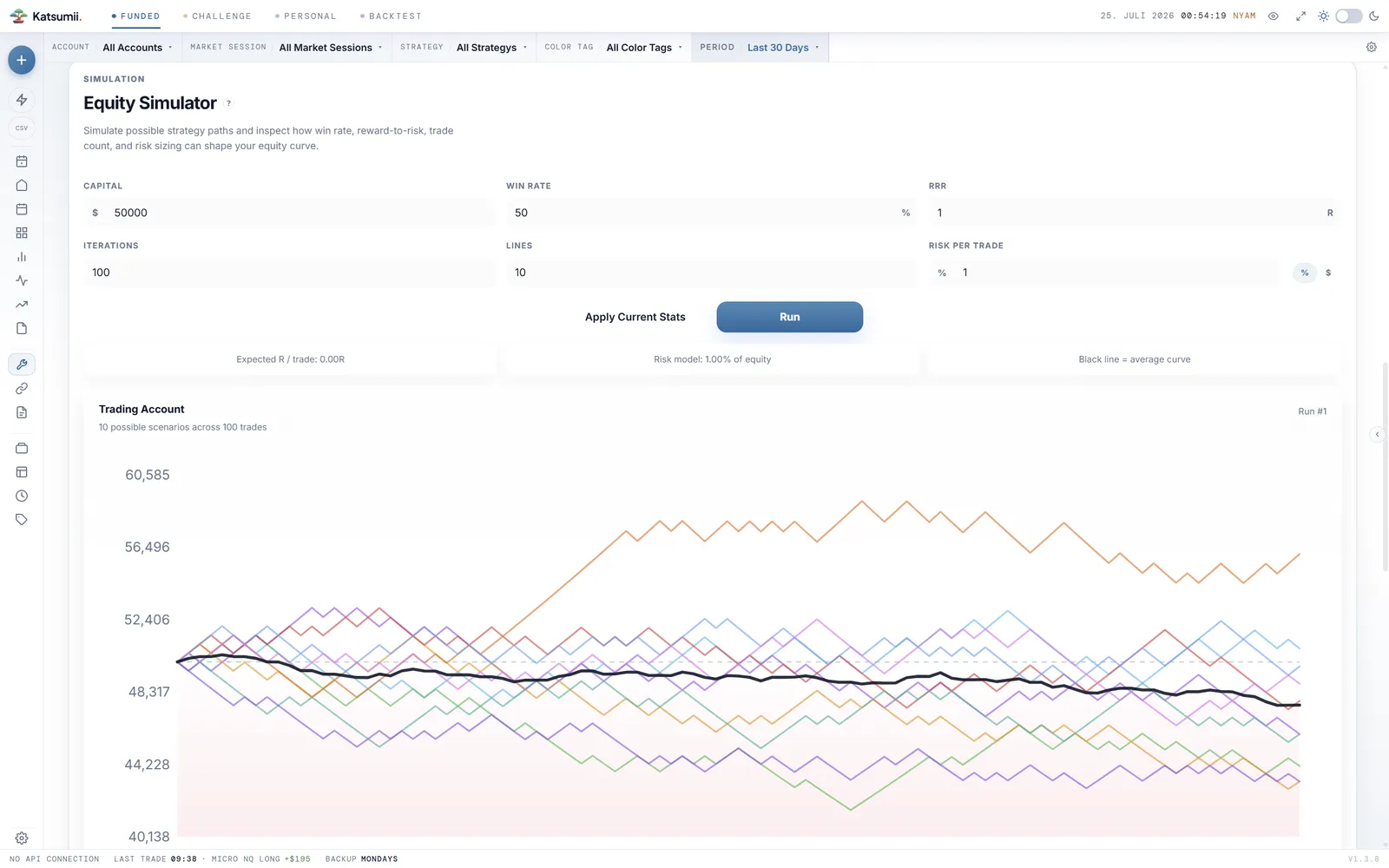
Task: Open the All Accounts dropdown
Action: [x=137, y=48]
